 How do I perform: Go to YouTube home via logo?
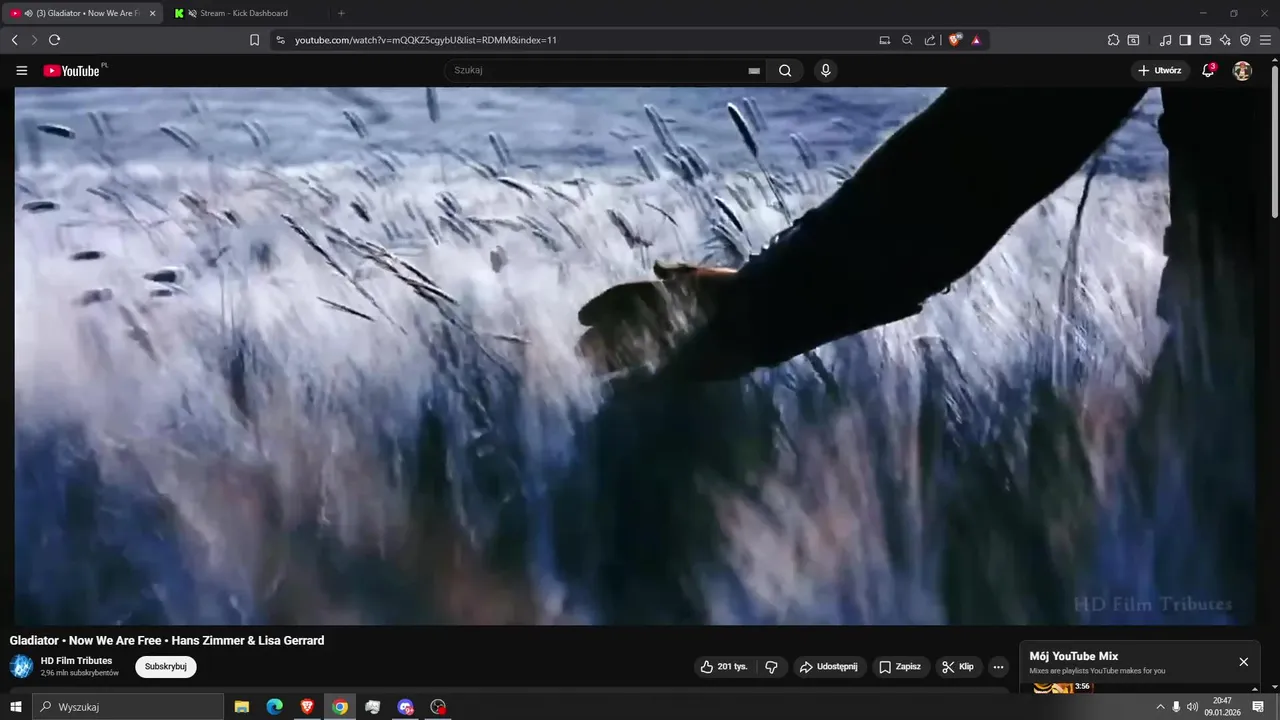(x=71, y=71)
